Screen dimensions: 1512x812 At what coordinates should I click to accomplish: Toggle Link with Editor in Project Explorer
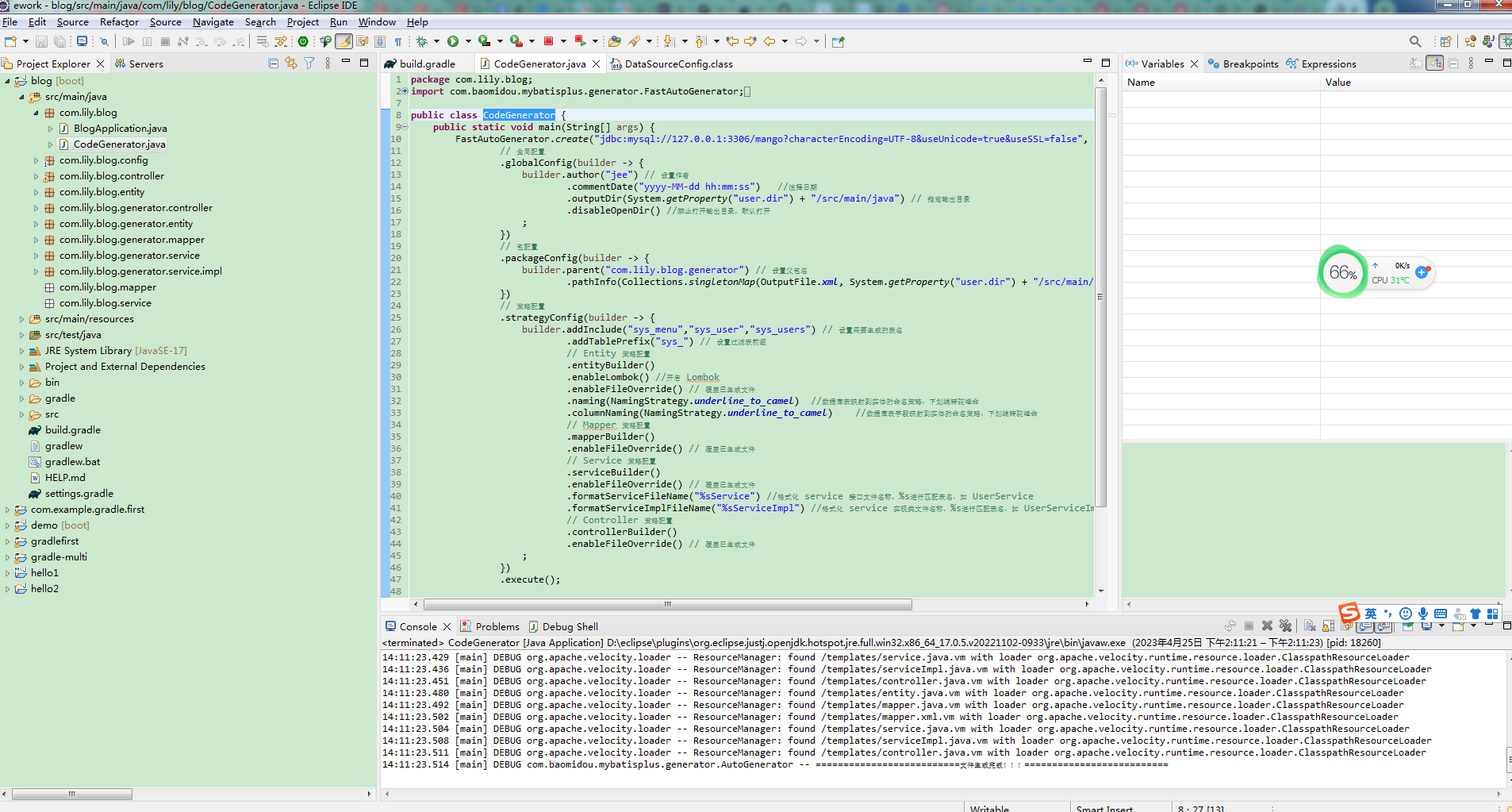click(291, 63)
